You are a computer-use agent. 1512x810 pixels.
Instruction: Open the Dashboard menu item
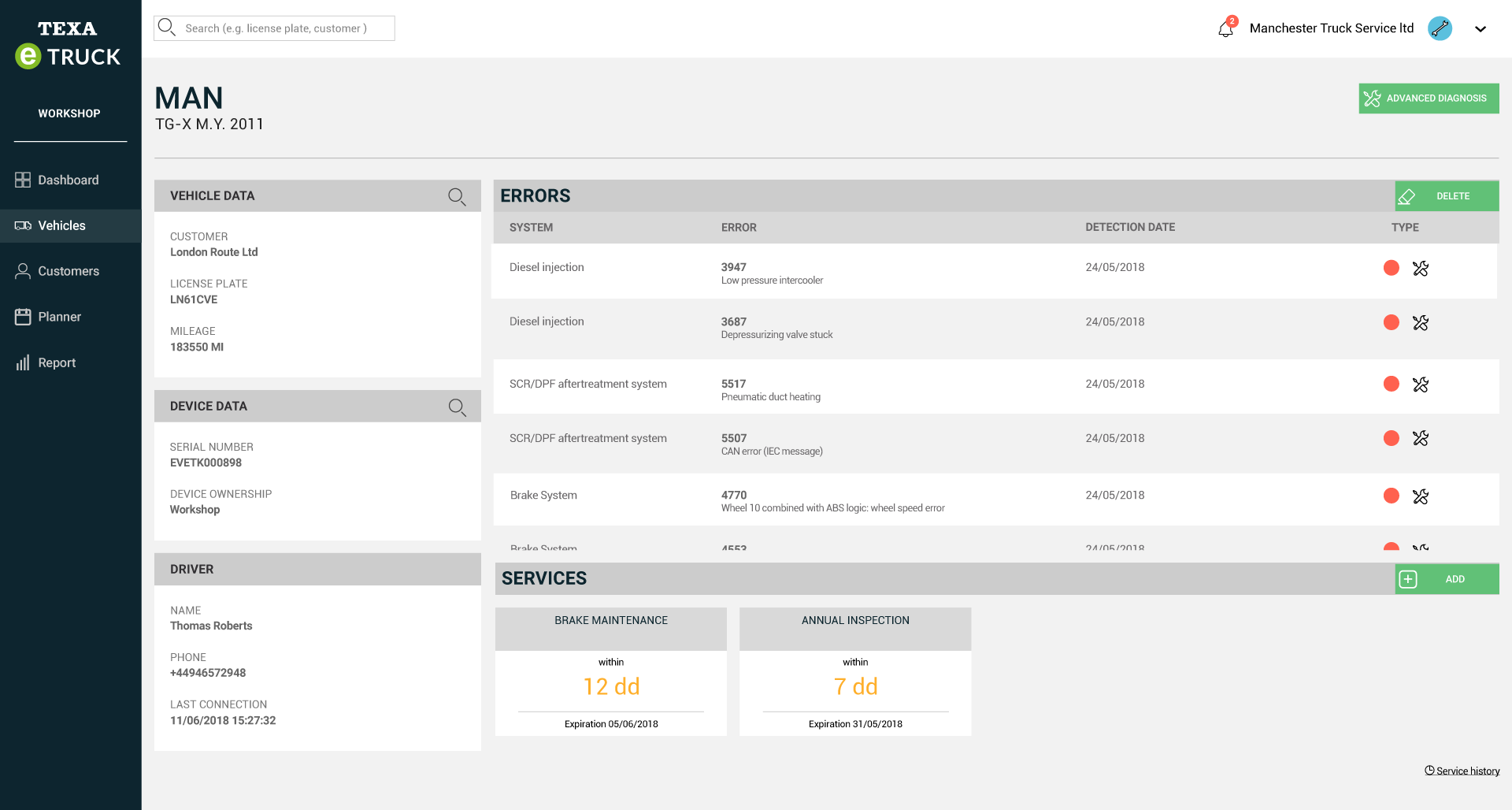point(71,180)
